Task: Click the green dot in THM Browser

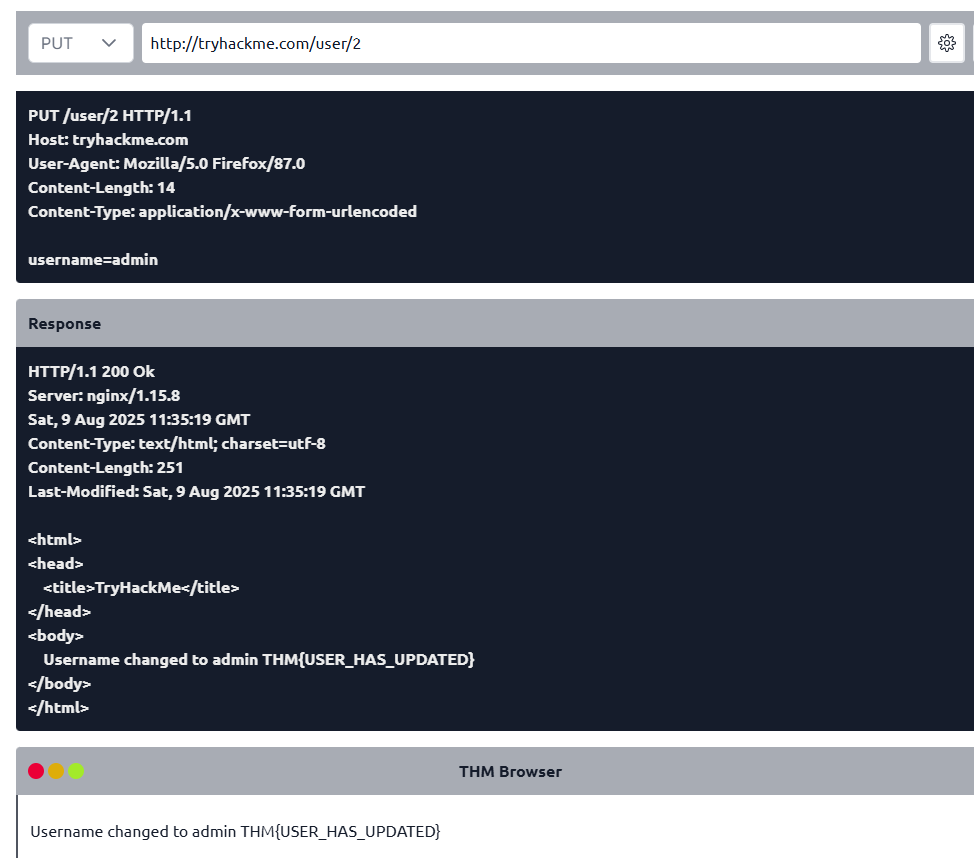Action: click(x=76, y=771)
